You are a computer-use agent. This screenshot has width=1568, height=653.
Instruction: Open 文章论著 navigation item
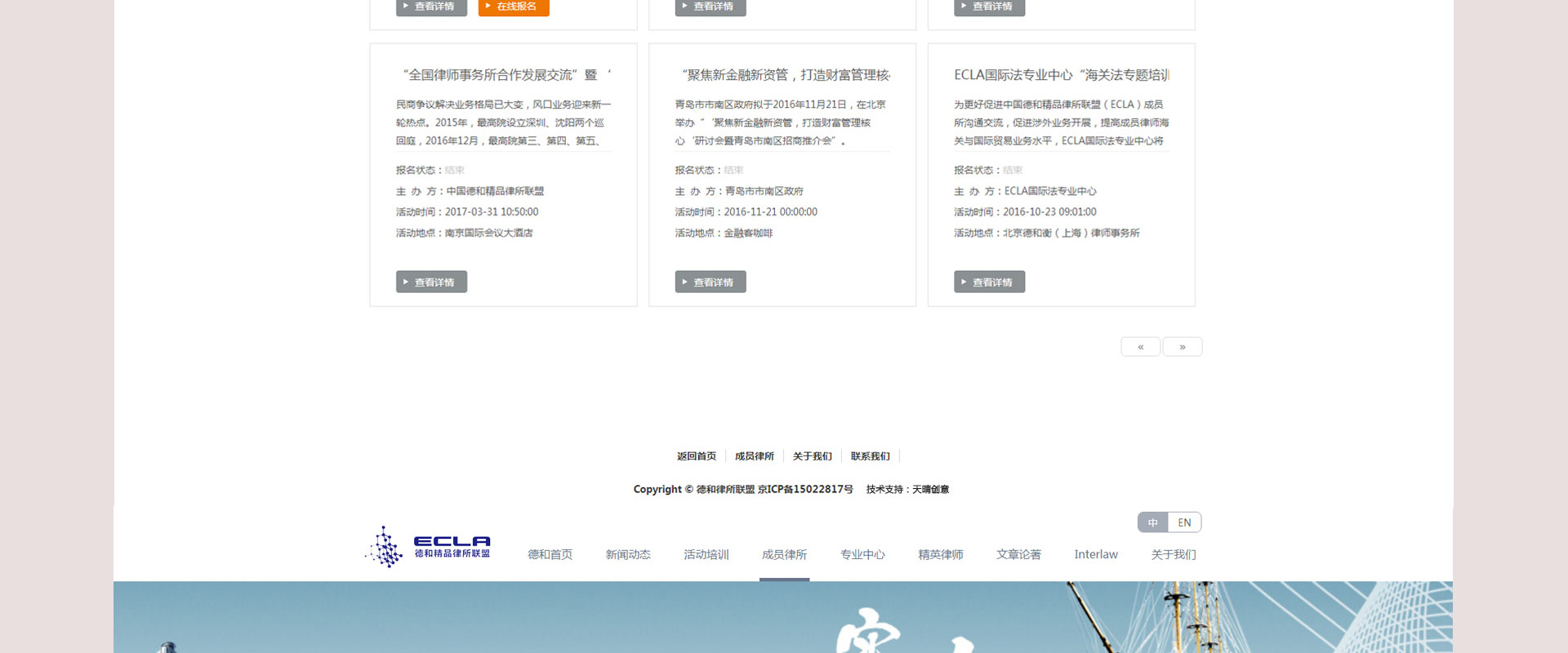[x=1018, y=554]
